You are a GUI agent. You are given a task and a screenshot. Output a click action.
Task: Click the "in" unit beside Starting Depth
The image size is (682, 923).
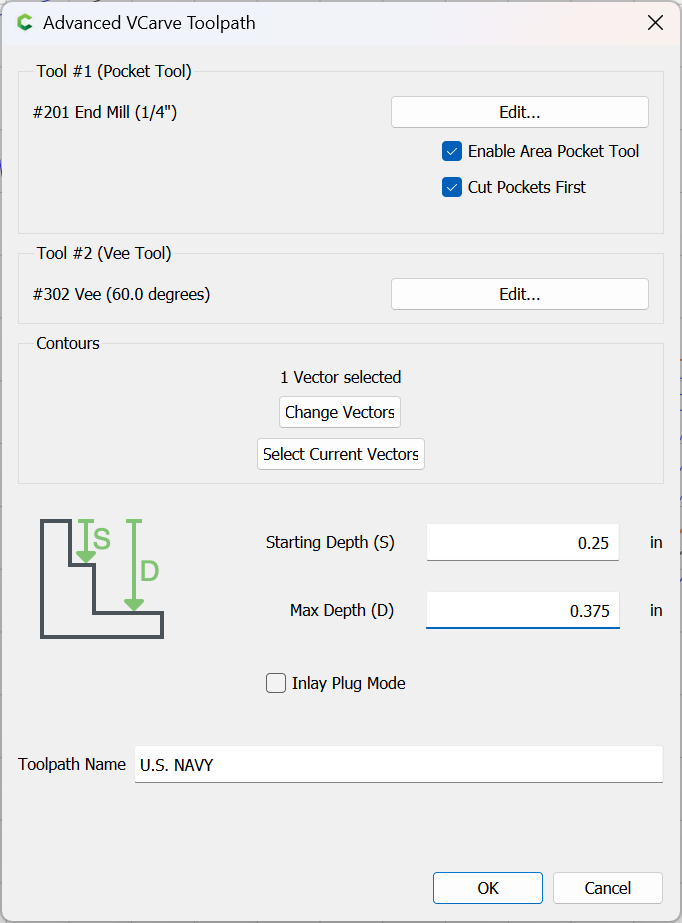(656, 543)
